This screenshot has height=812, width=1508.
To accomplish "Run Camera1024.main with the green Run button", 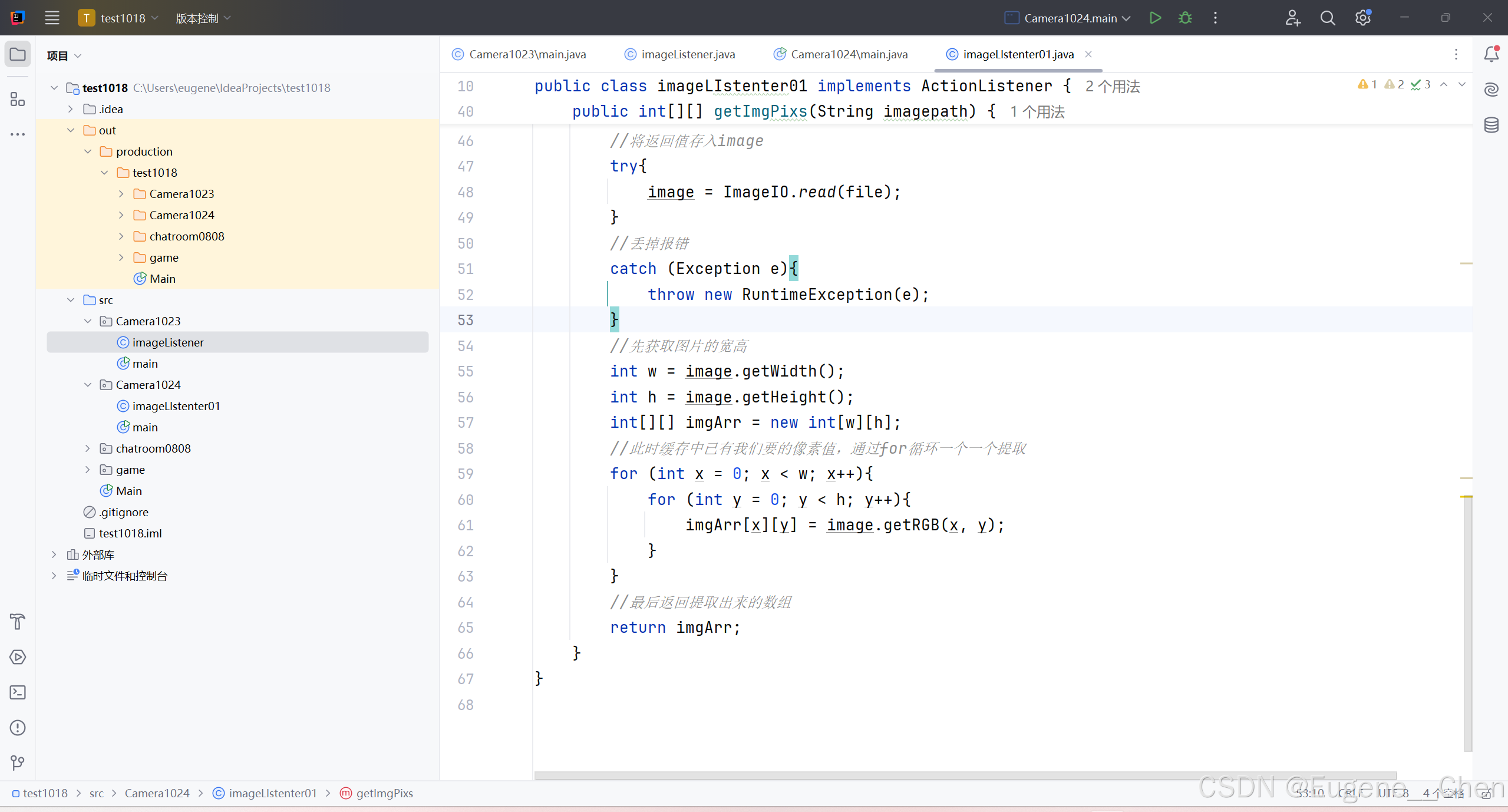I will (x=1155, y=18).
